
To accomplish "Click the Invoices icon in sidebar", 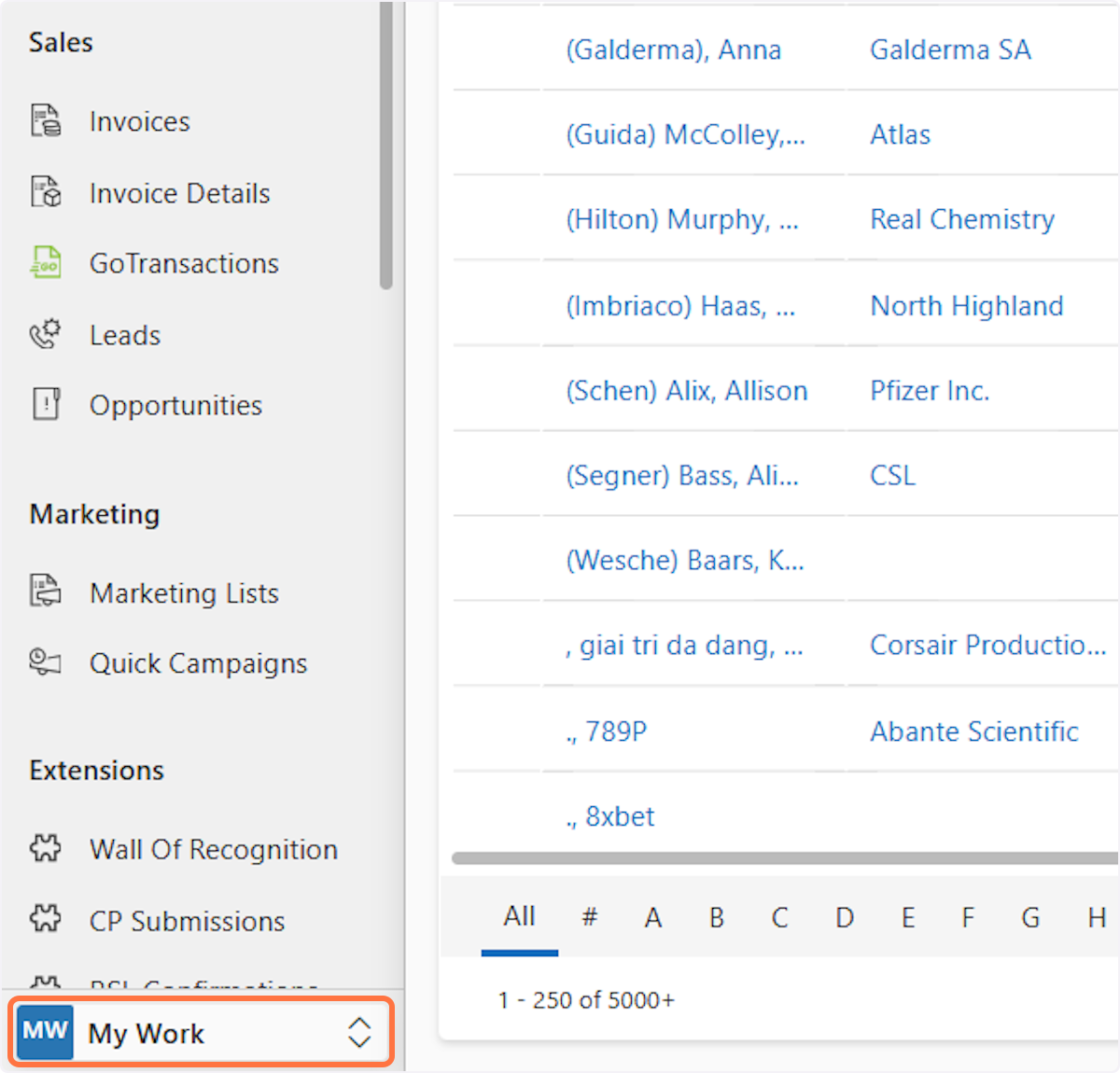I will (x=46, y=121).
